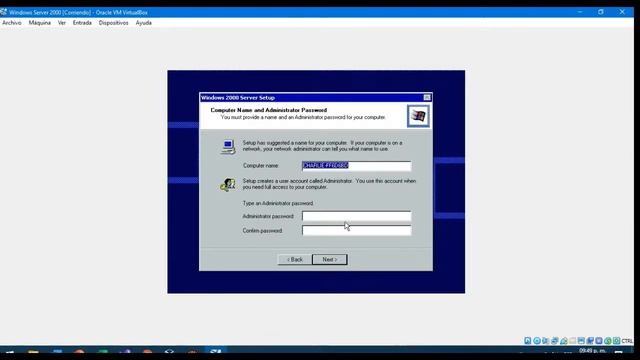Click the 'Computer name:' label
Viewport: 640px width, 360px height.
click(x=261, y=166)
